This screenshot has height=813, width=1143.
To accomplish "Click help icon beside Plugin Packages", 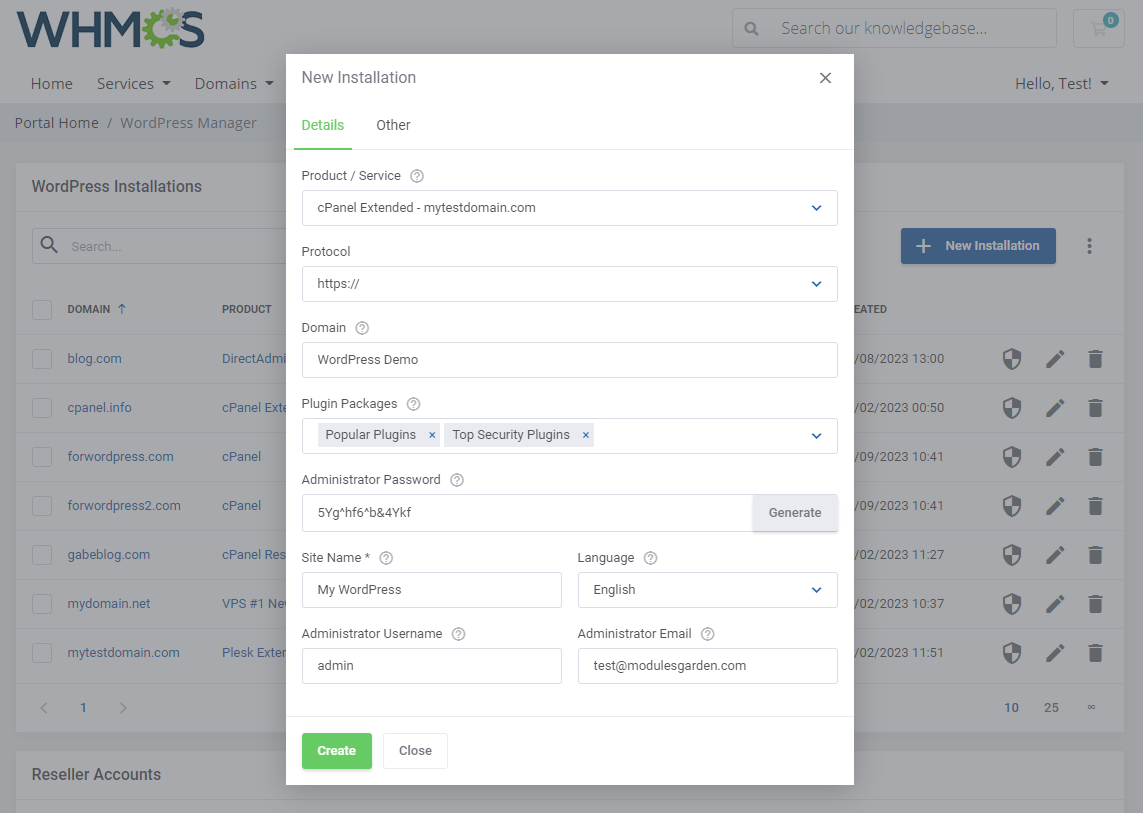I will [x=413, y=404].
